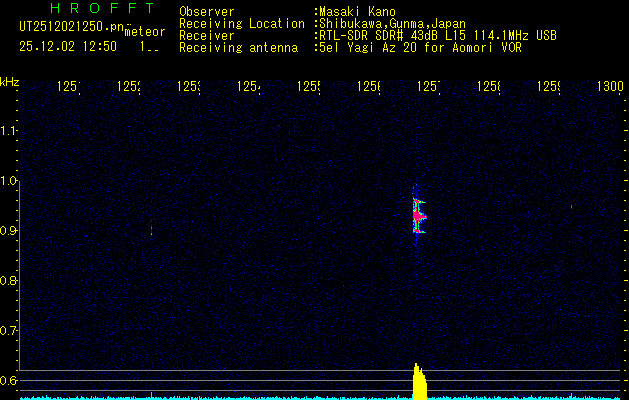Viewport: 629px width, 400px height.
Task: Click the Receiving antenna label
Action: pos(238,48)
